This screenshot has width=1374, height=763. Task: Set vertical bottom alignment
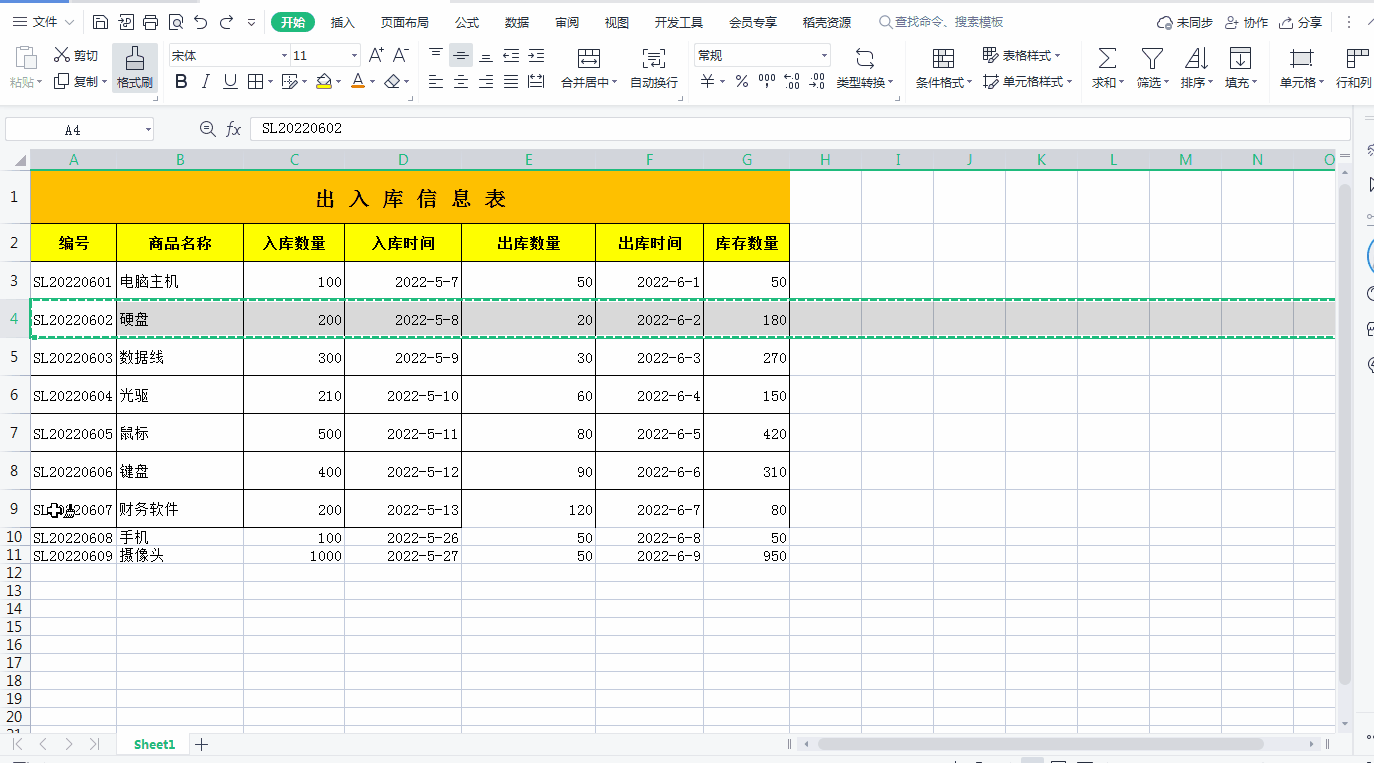click(486, 55)
